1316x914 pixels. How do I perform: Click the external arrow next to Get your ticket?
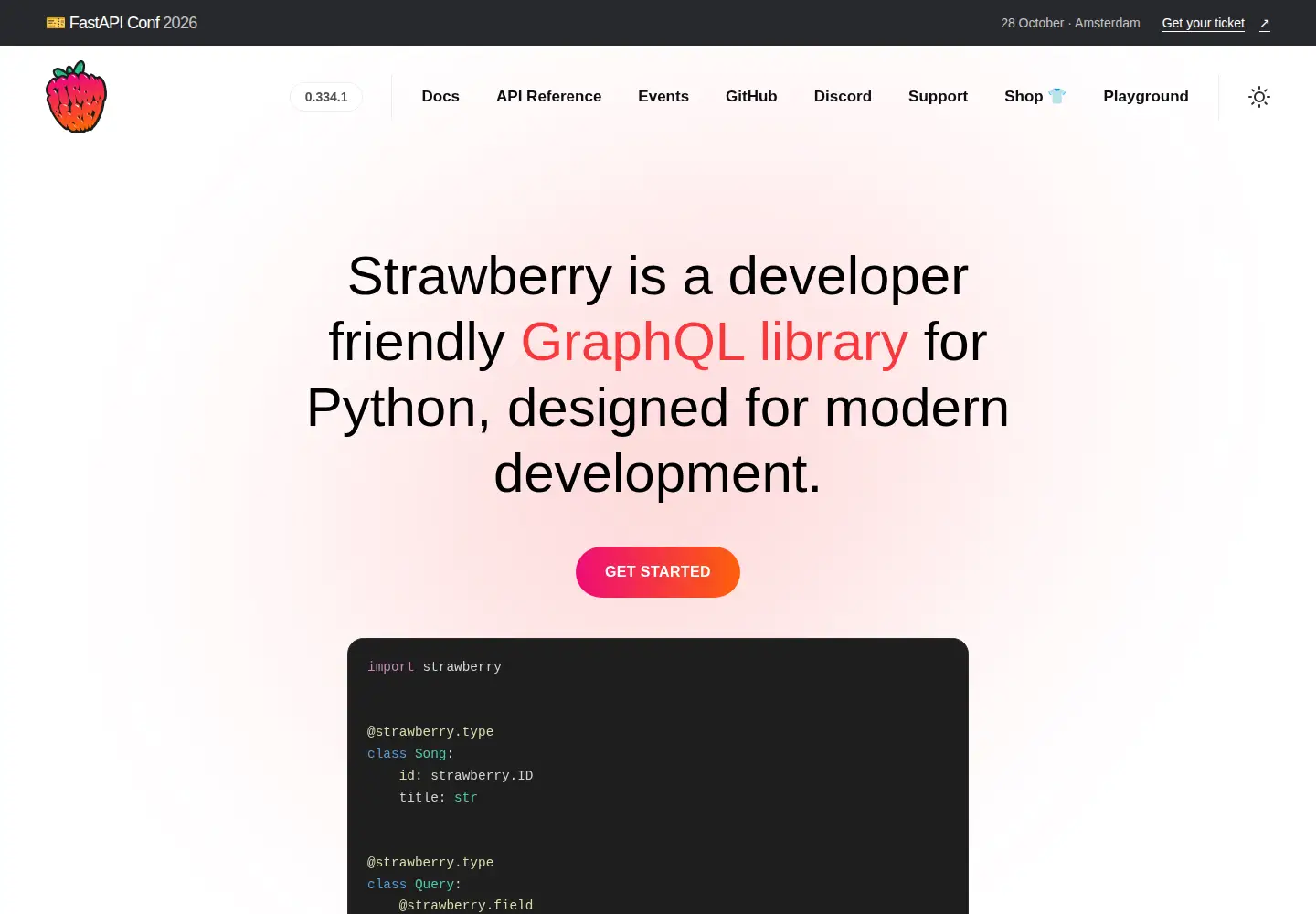(1265, 24)
